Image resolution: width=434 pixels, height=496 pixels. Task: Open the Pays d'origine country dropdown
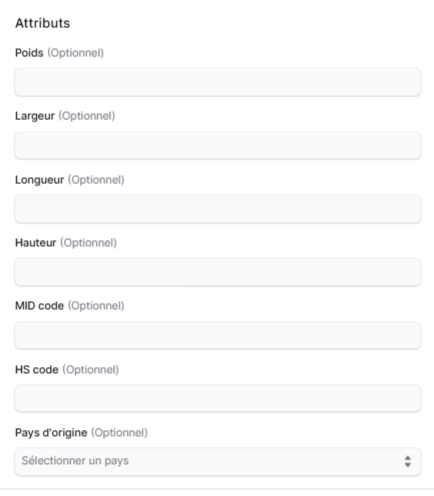[218, 461]
